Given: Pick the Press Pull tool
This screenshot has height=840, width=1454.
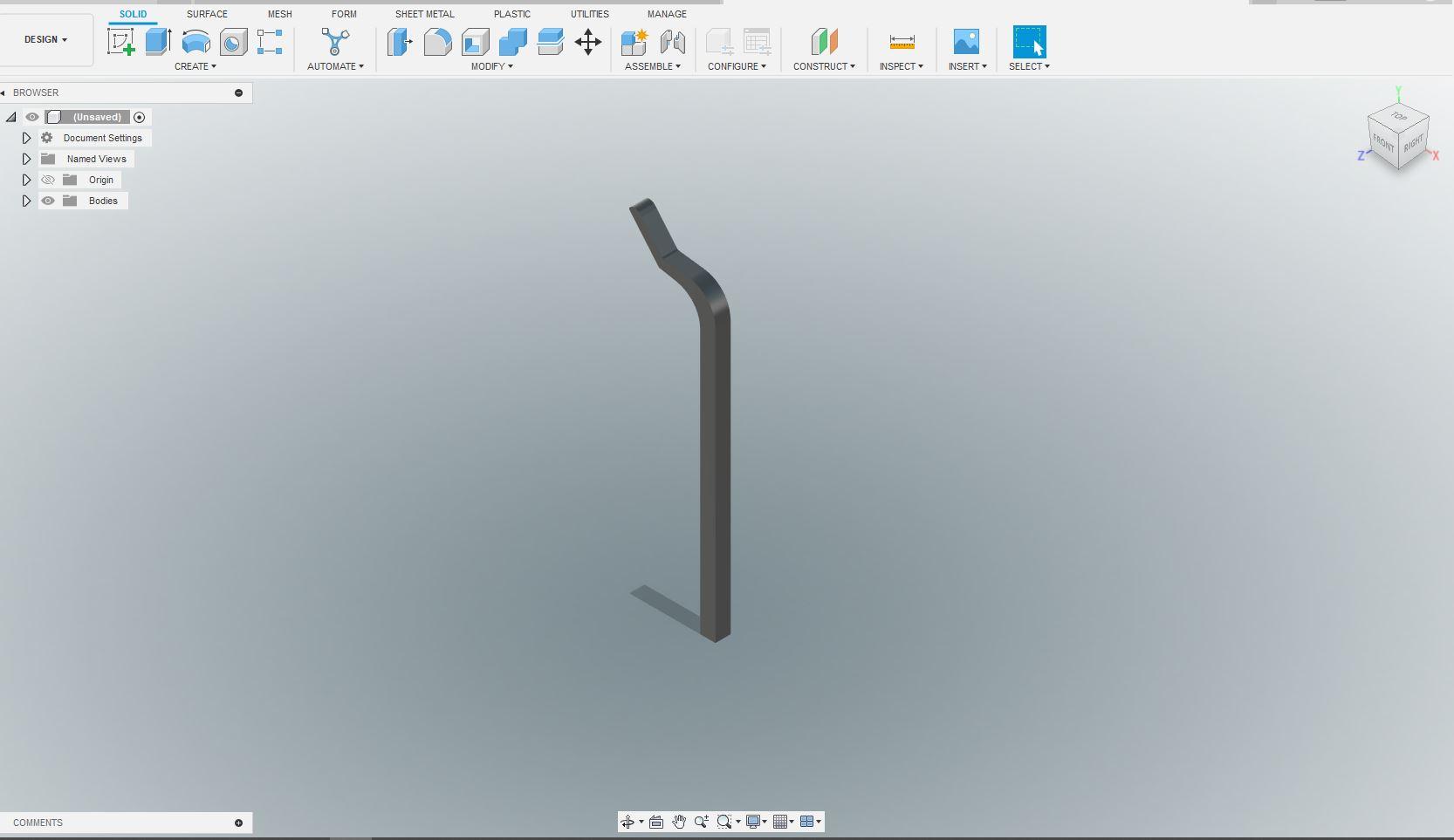Looking at the screenshot, I should (x=400, y=42).
